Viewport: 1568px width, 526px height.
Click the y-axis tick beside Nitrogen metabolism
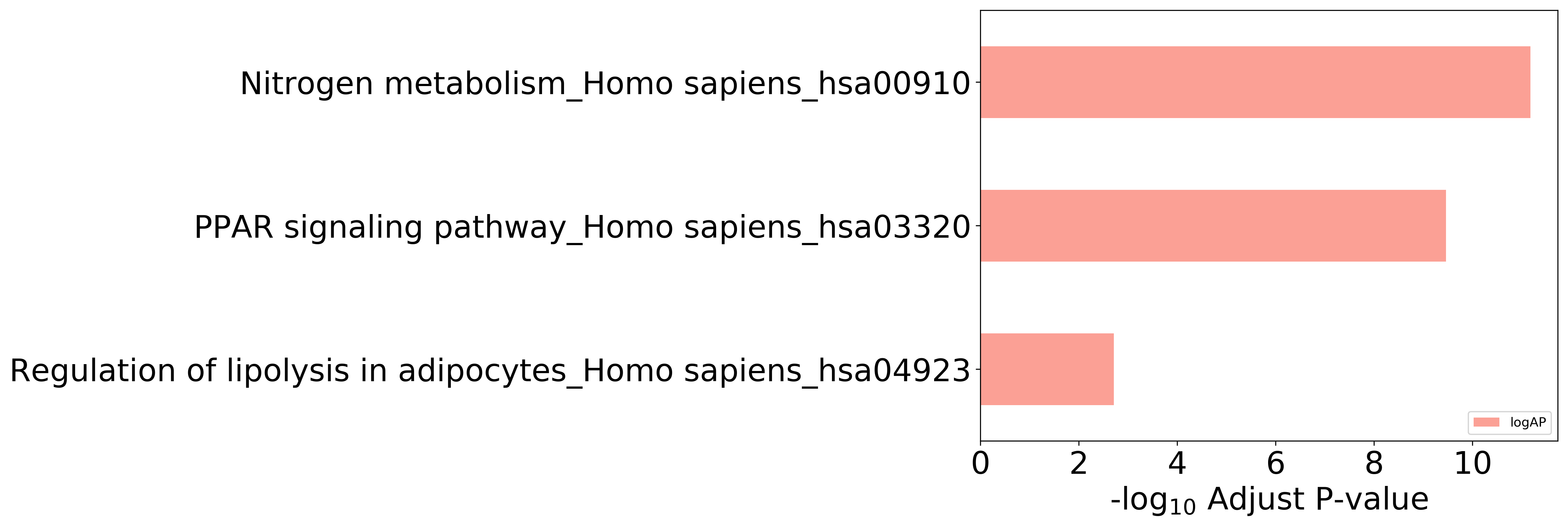coord(978,82)
